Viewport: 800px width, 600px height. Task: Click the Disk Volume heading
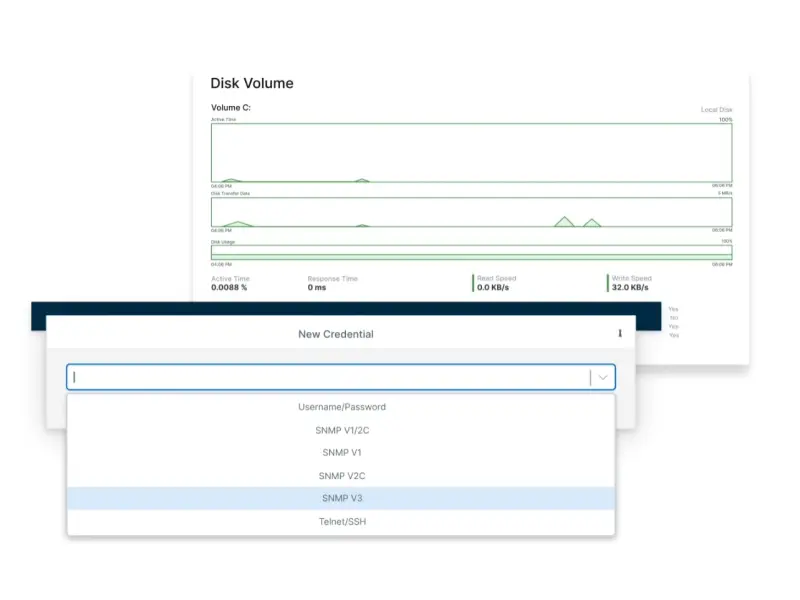(x=251, y=84)
